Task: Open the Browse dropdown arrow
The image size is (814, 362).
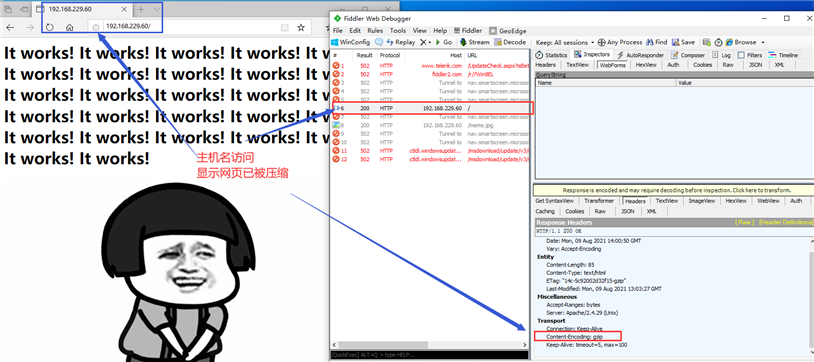Action: pyautogui.click(x=762, y=43)
